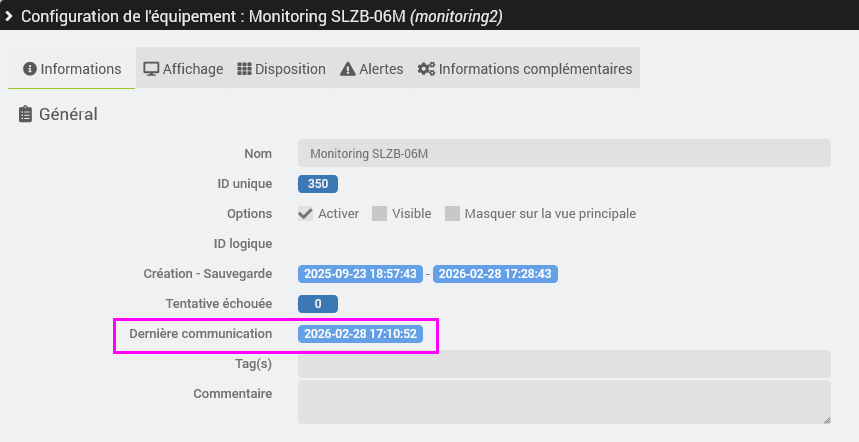Screen dimensions: 859x442
Task: Click the Informations tab info icon
Action: click(x=30, y=69)
